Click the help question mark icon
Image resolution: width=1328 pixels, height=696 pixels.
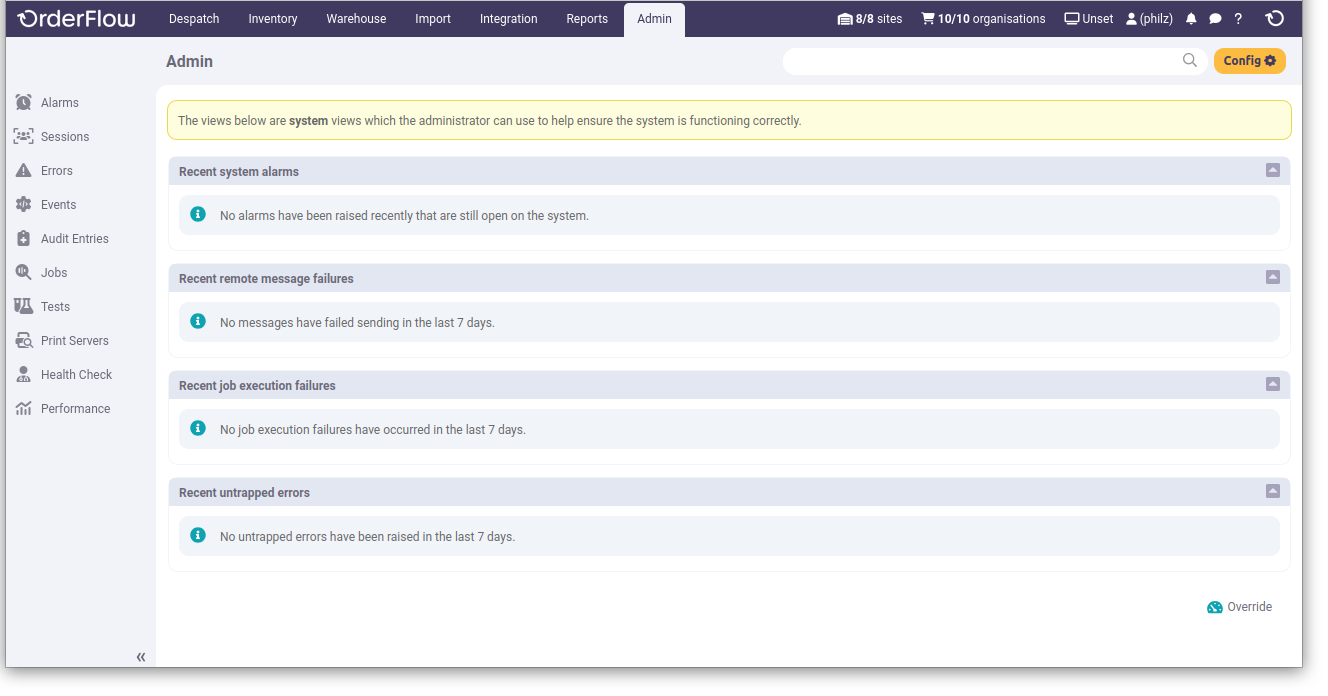(1238, 18)
